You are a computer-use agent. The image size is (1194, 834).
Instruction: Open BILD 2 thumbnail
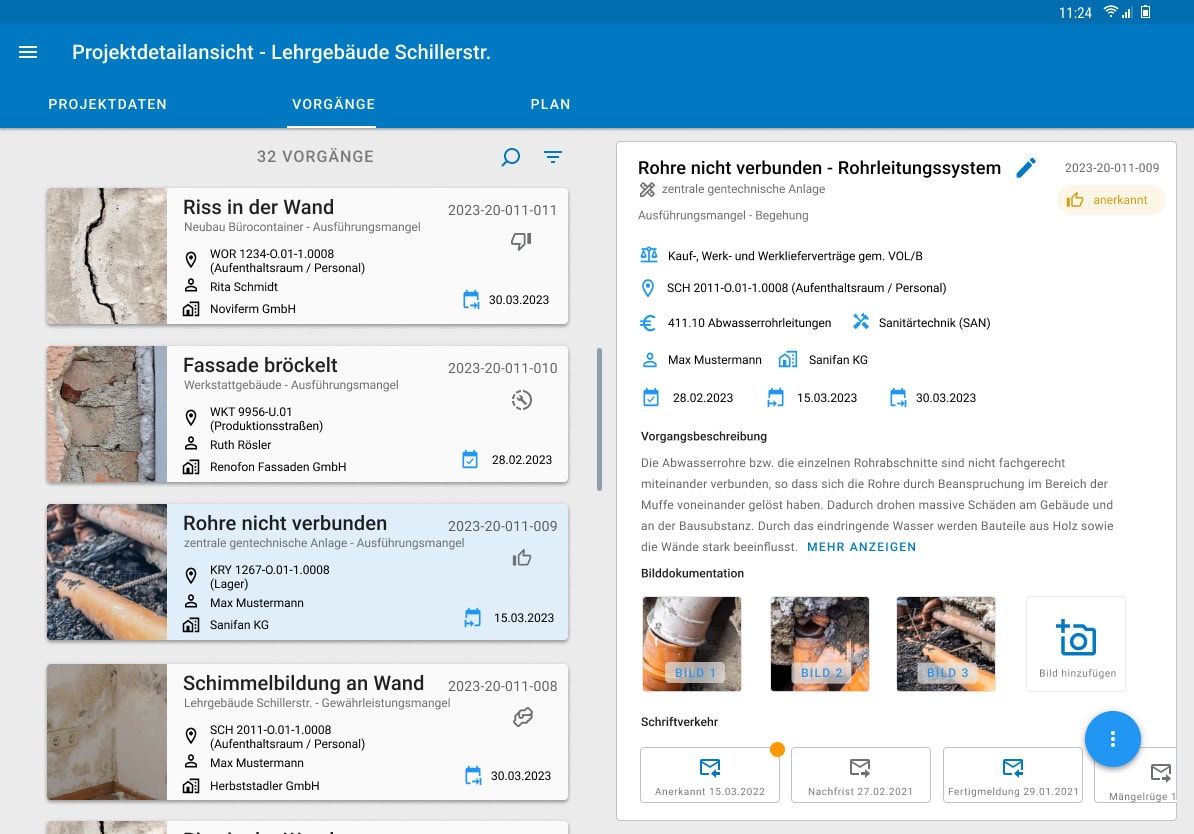[x=820, y=644]
